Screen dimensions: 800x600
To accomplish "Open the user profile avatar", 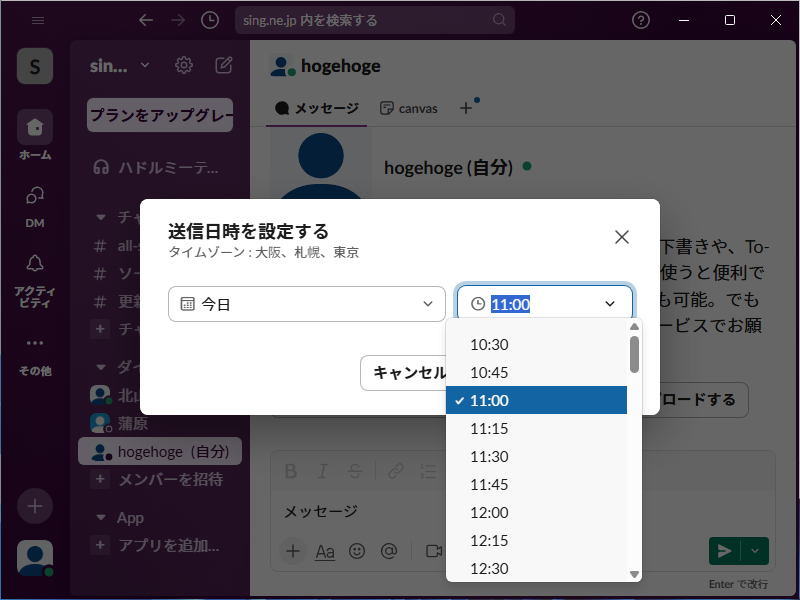I will click(x=35, y=558).
